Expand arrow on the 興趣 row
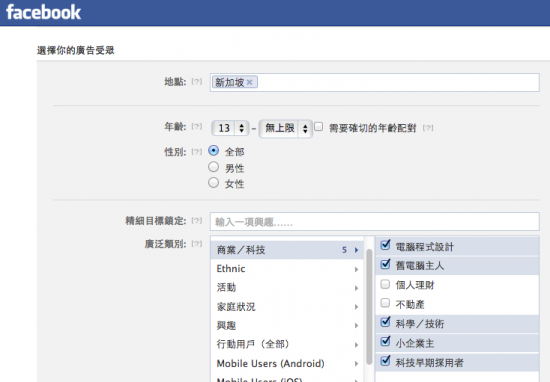 click(356, 326)
